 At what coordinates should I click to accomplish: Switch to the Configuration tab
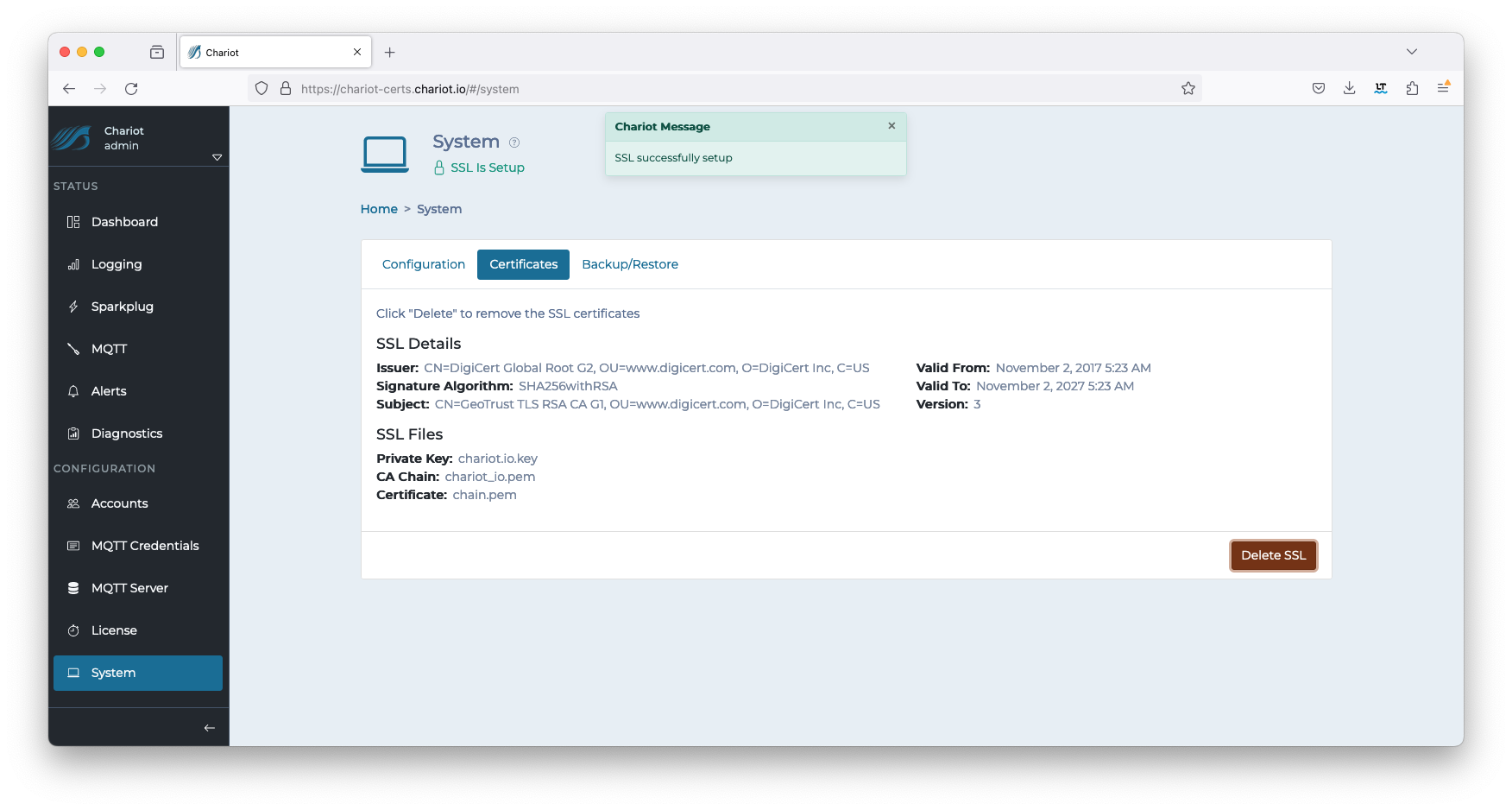[424, 264]
